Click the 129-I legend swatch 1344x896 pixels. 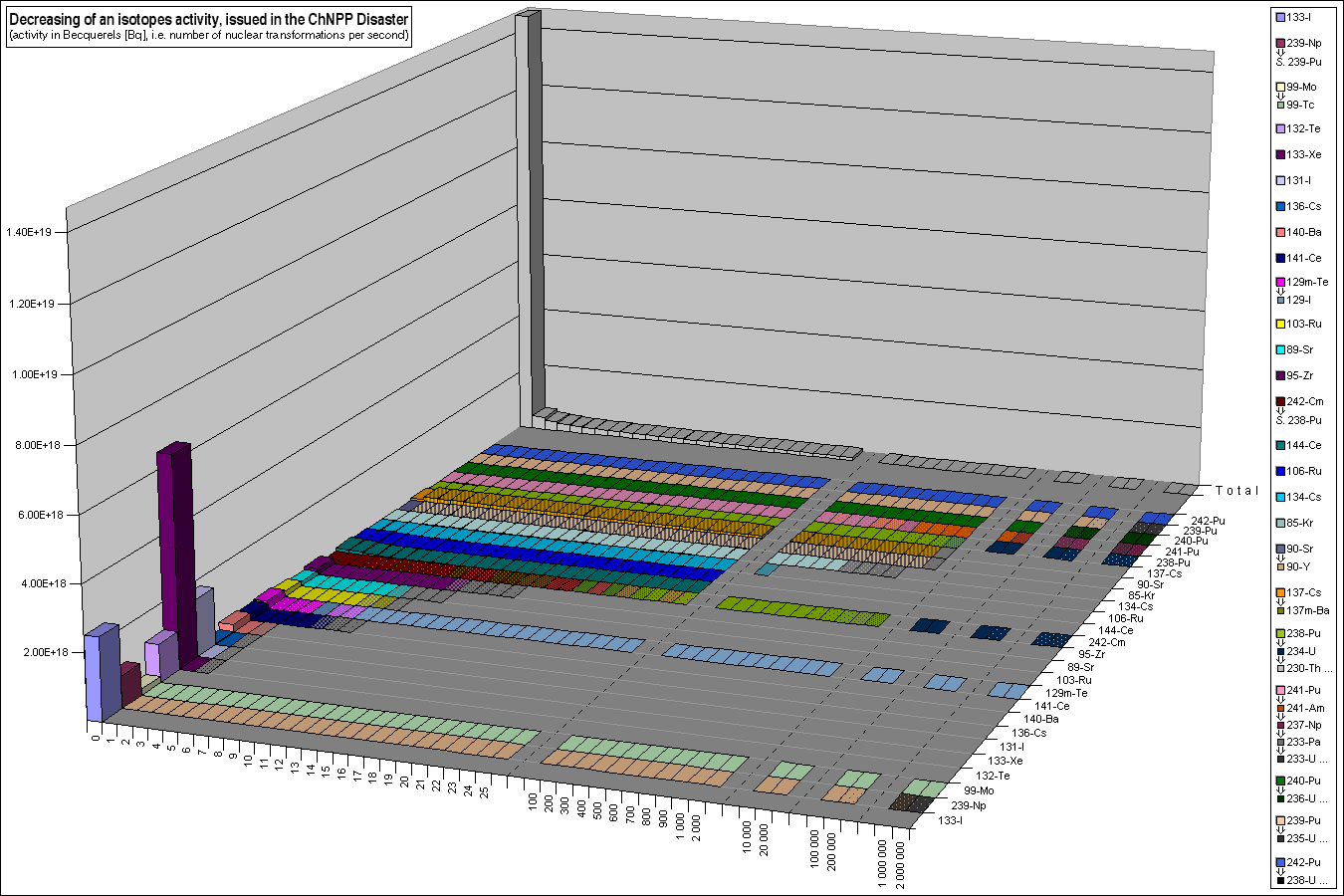[1280, 300]
